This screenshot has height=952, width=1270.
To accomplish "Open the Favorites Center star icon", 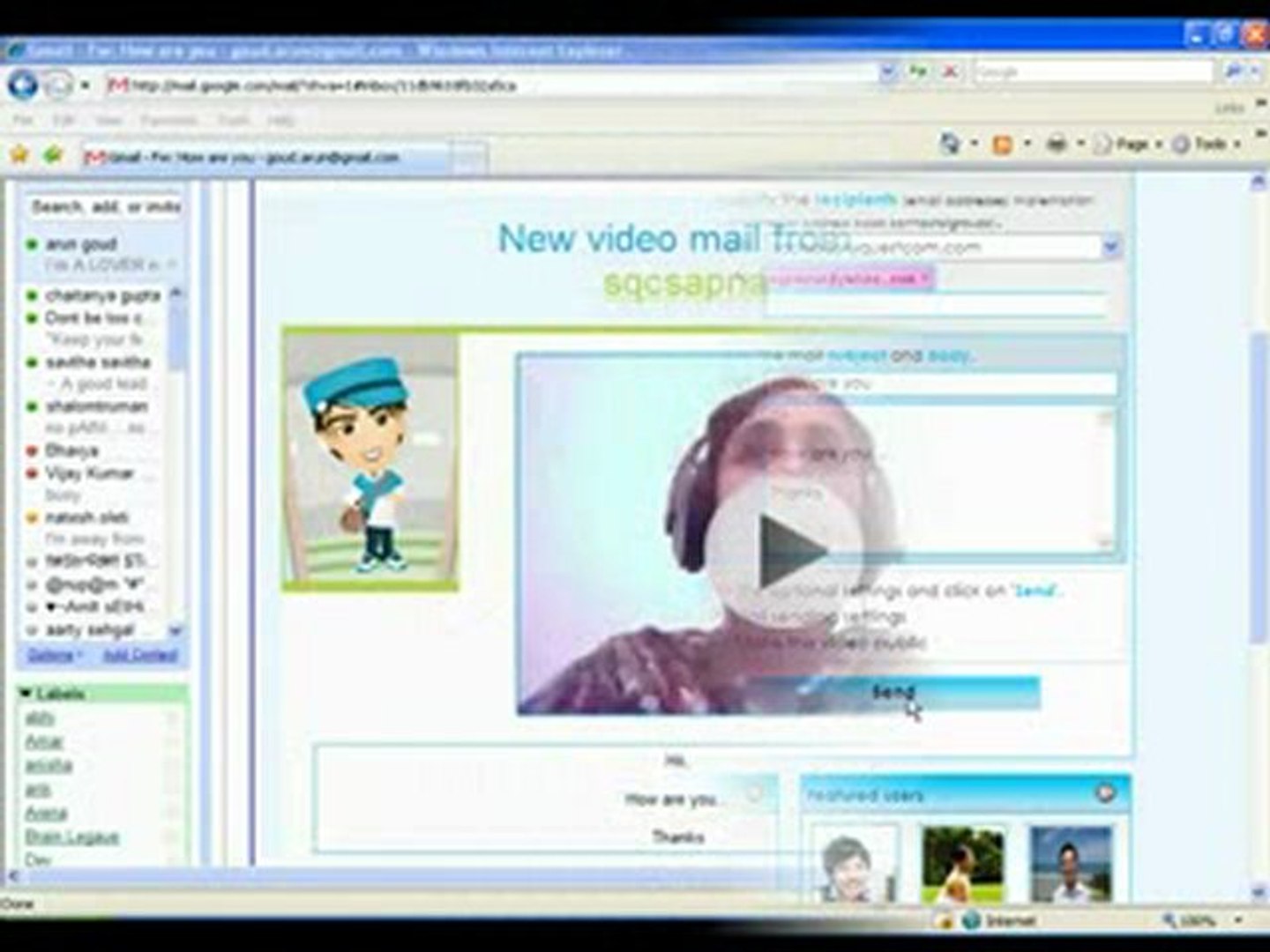I will point(19,156).
